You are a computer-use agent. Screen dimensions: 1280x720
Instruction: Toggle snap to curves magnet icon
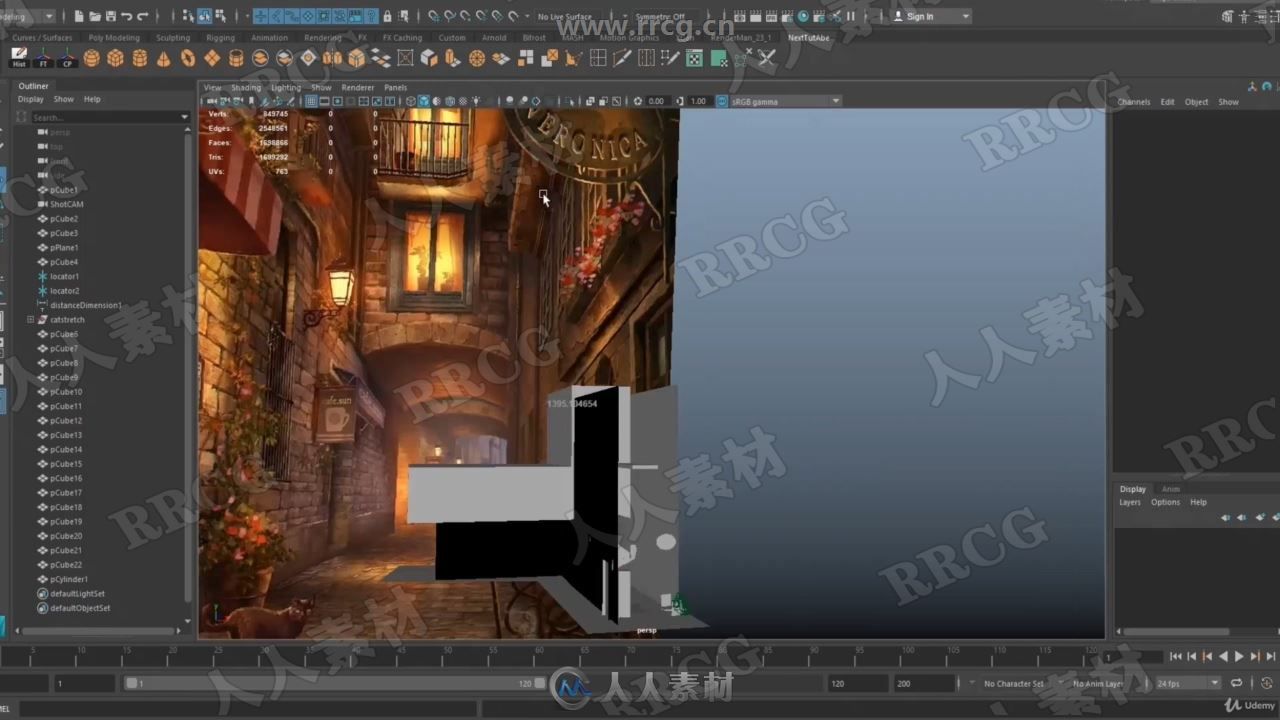(449, 16)
